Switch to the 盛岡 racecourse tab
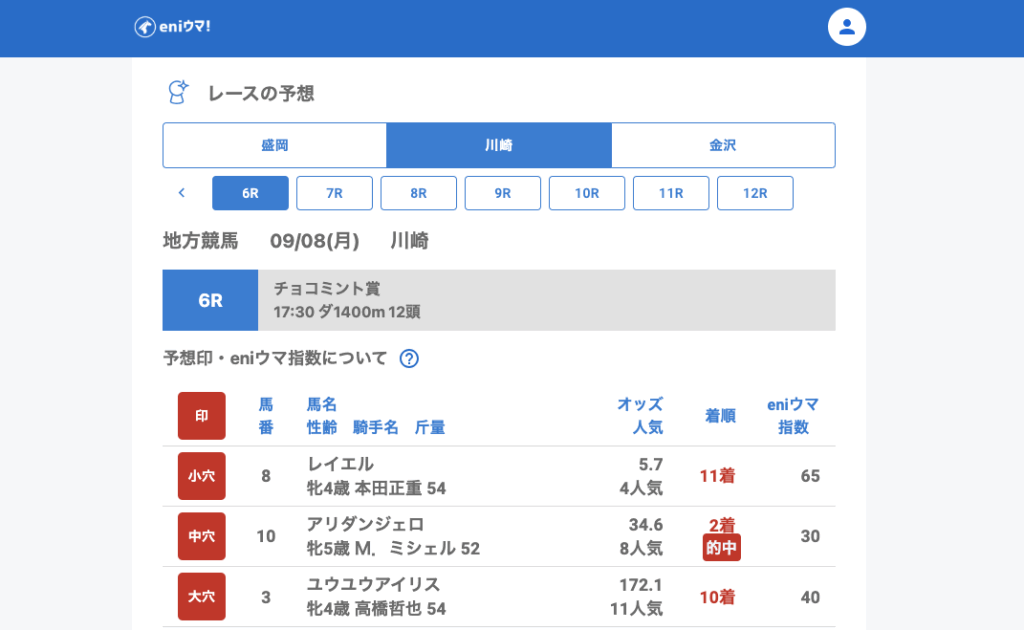This screenshot has height=630, width=1024. tap(275, 145)
